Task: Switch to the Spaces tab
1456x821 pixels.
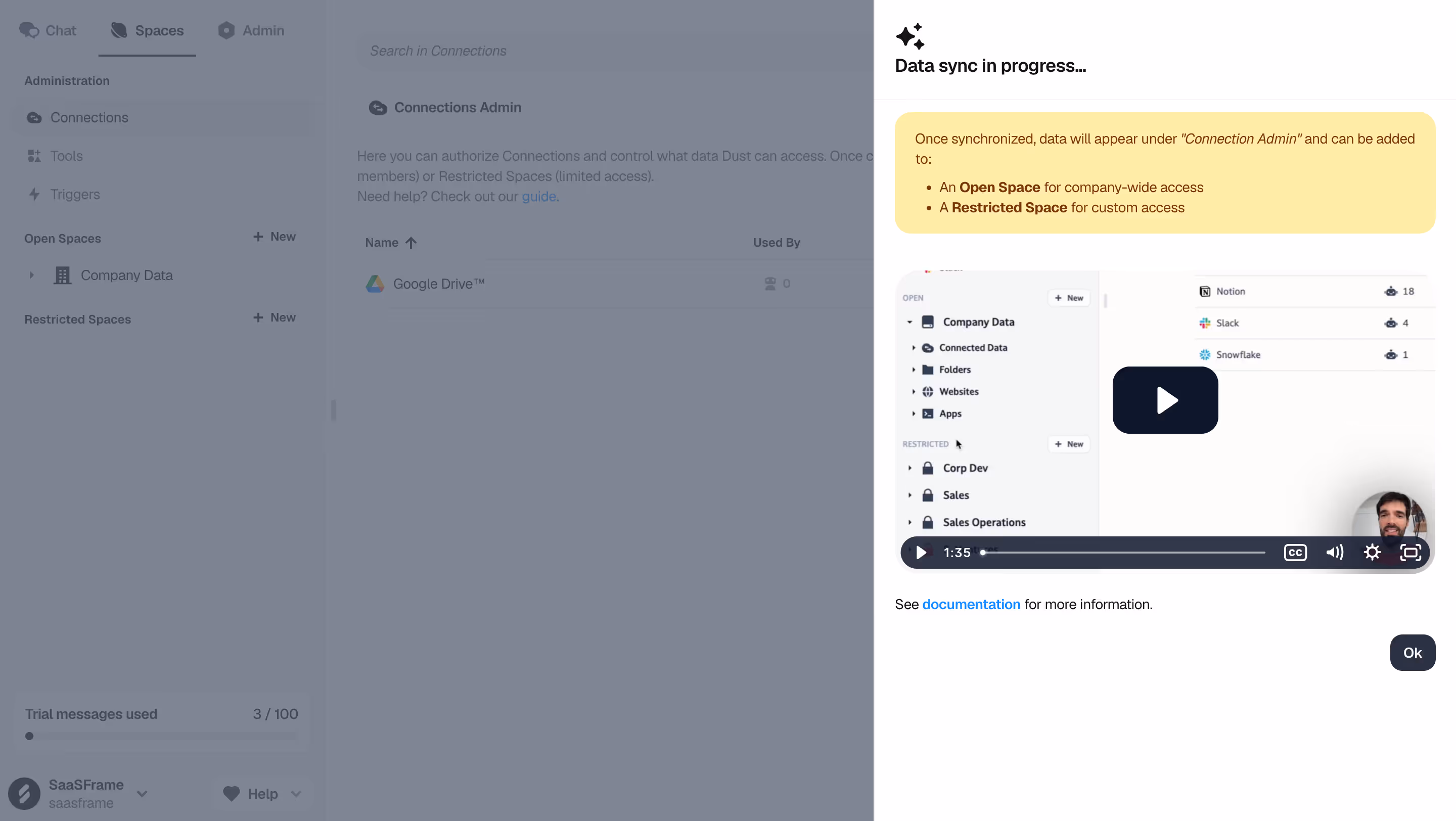Action: [147, 30]
